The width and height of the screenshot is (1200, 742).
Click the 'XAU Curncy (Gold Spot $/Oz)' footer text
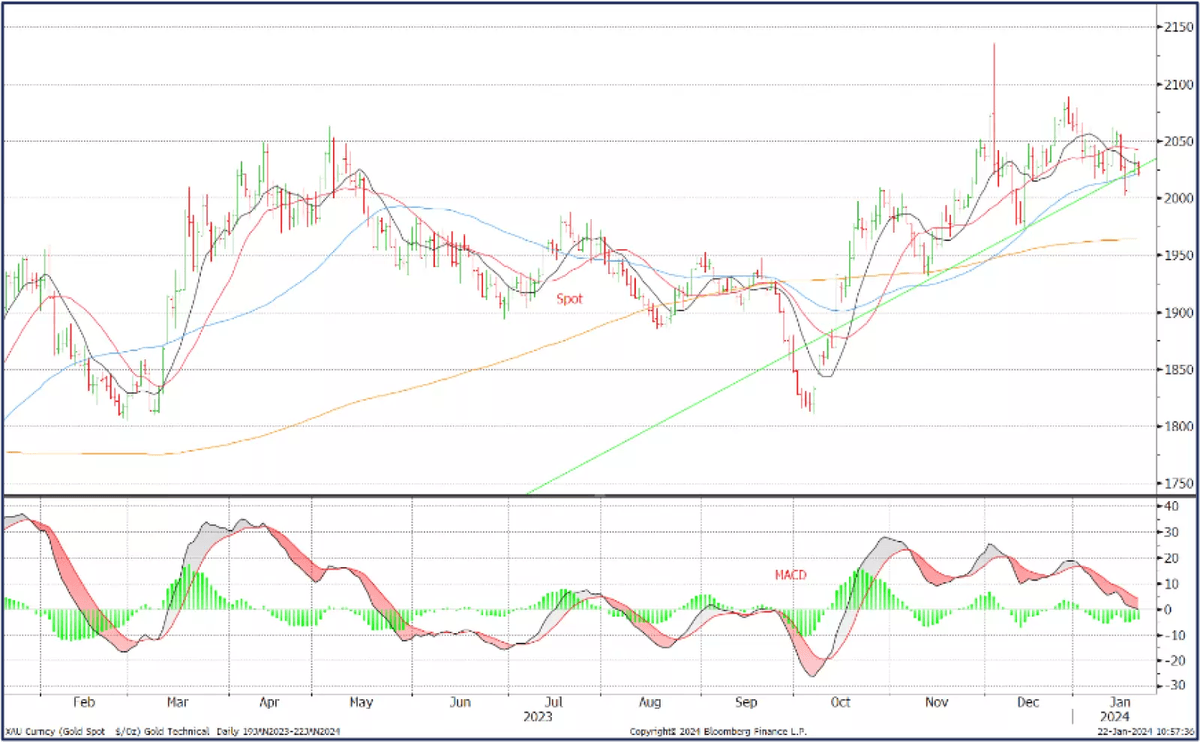pyautogui.click(x=75, y=731)
